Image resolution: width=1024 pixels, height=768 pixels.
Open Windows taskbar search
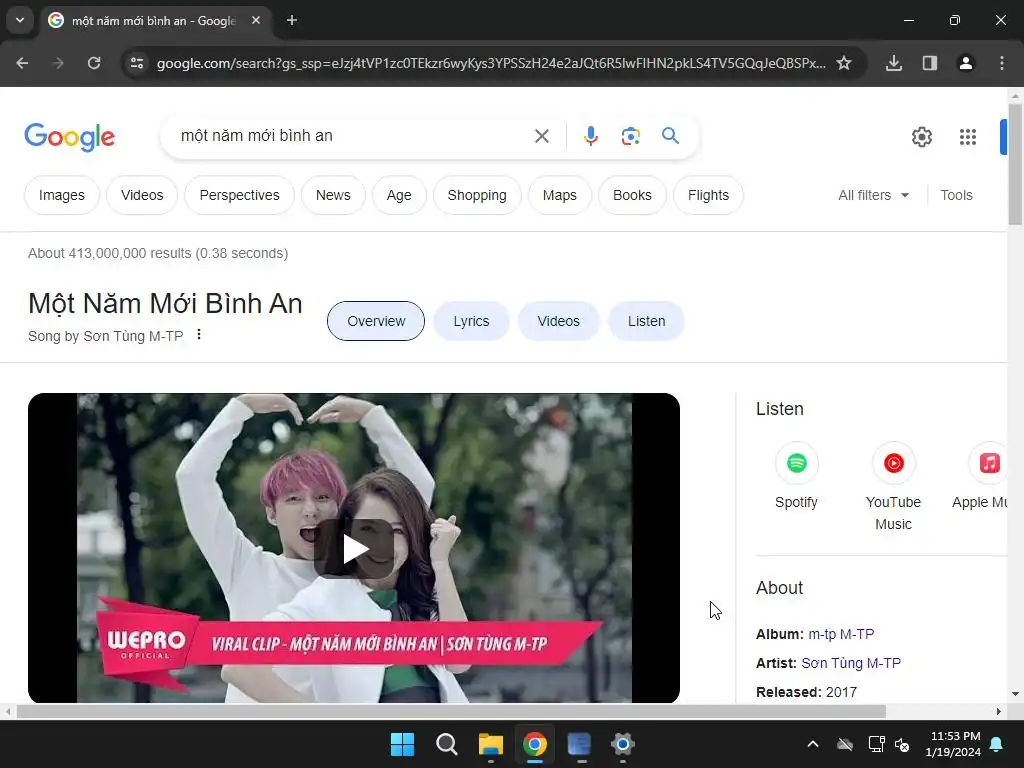pyautogui.click(x=447, y=744)
